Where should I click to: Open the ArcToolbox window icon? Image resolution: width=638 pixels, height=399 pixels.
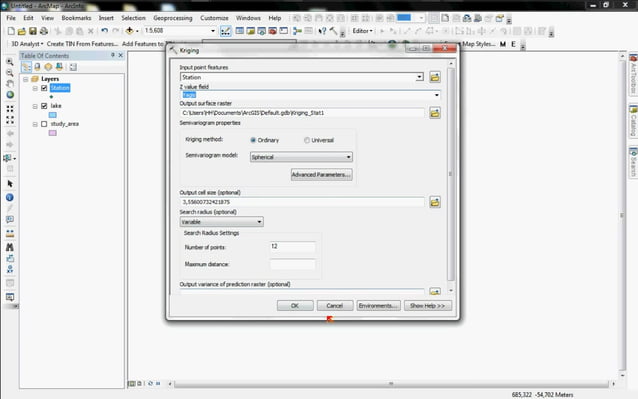tap(273, 31)
